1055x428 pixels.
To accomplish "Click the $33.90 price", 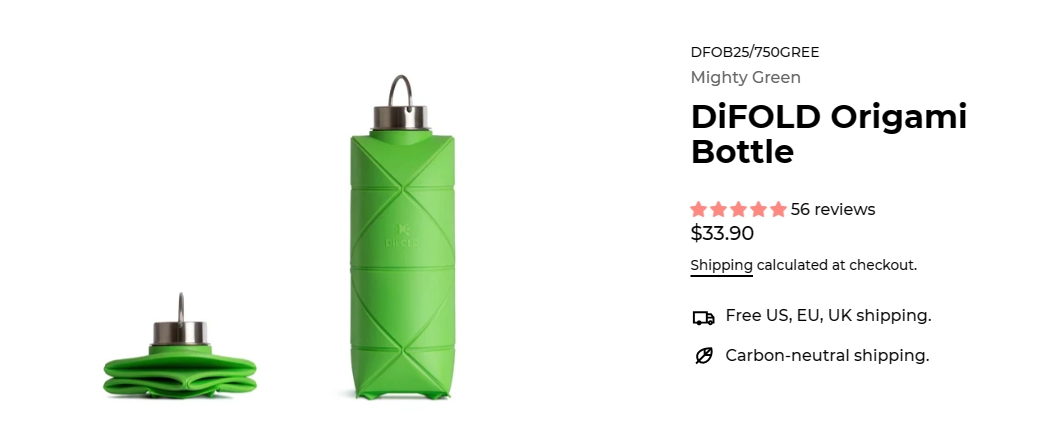I will 722,234.
